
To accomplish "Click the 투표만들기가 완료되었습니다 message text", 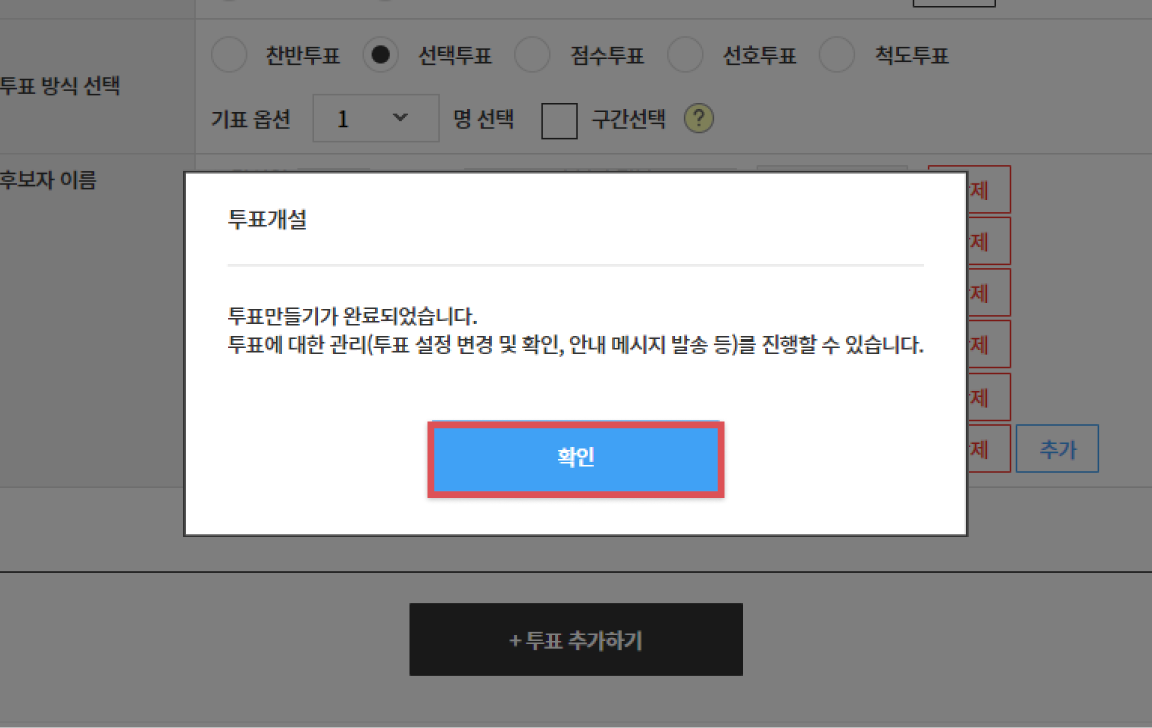I will point(352,318).
